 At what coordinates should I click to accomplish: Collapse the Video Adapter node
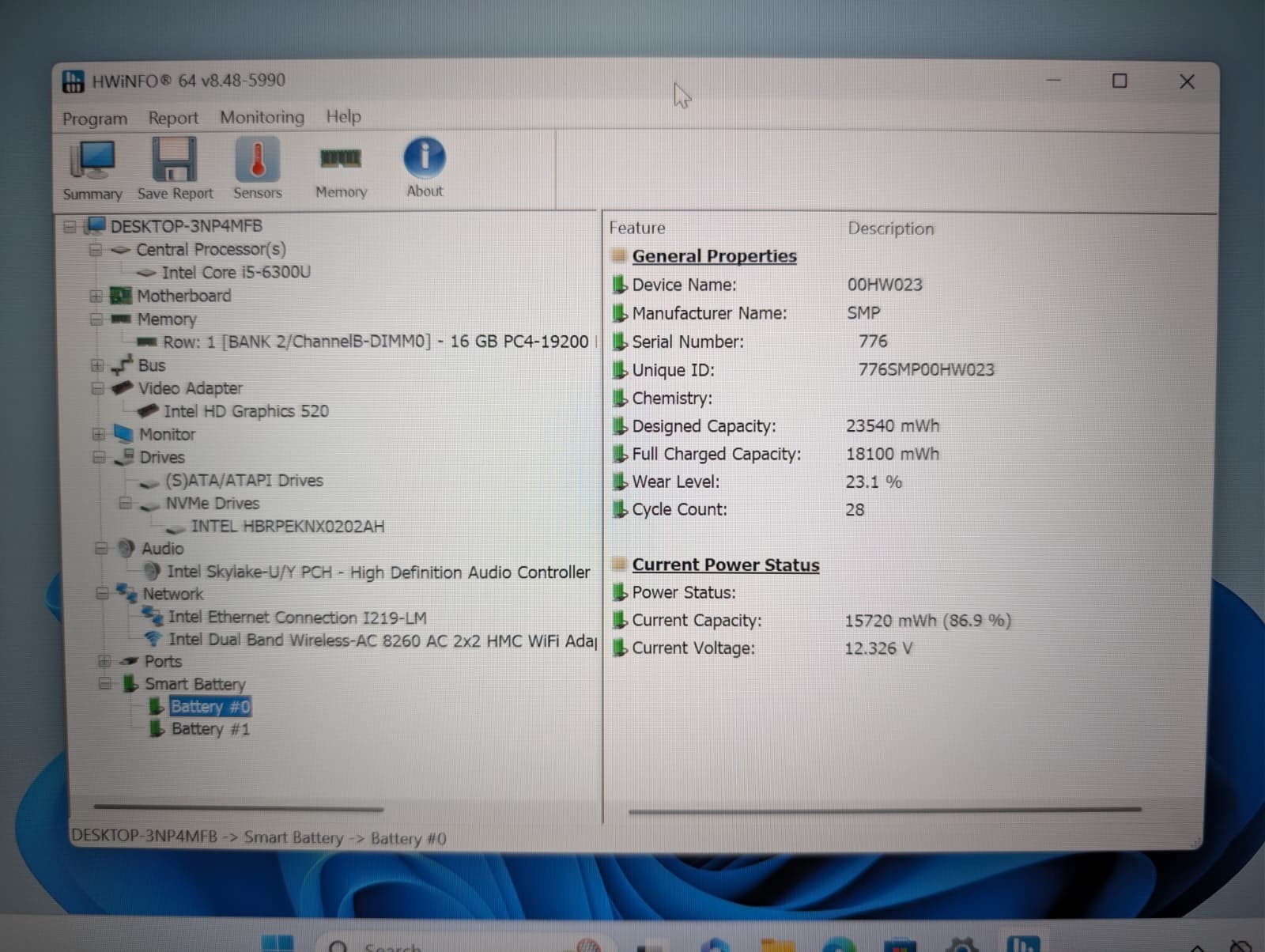point(98,388)
